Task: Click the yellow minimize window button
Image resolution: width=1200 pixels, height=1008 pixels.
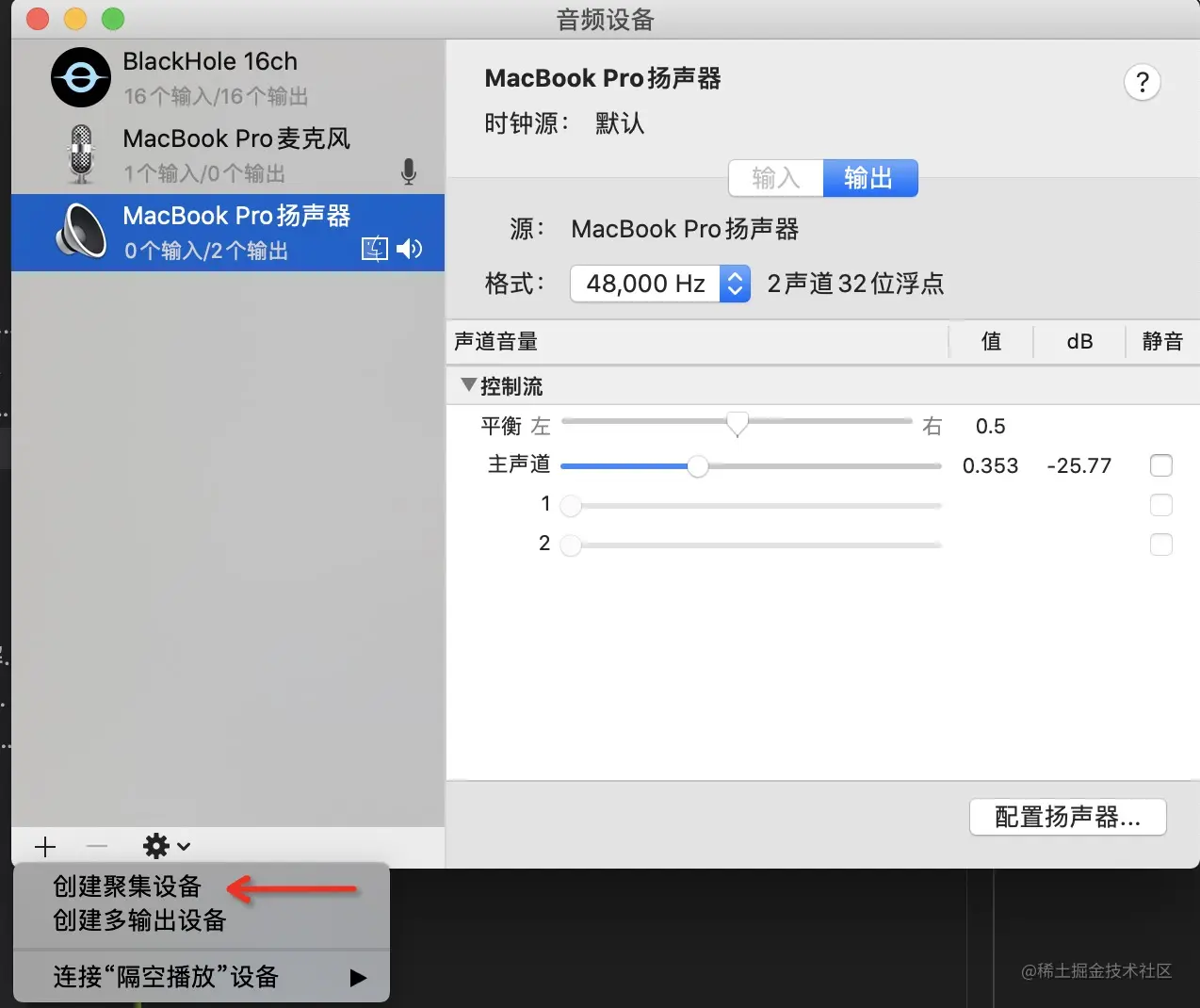Action: click(75, 19)
